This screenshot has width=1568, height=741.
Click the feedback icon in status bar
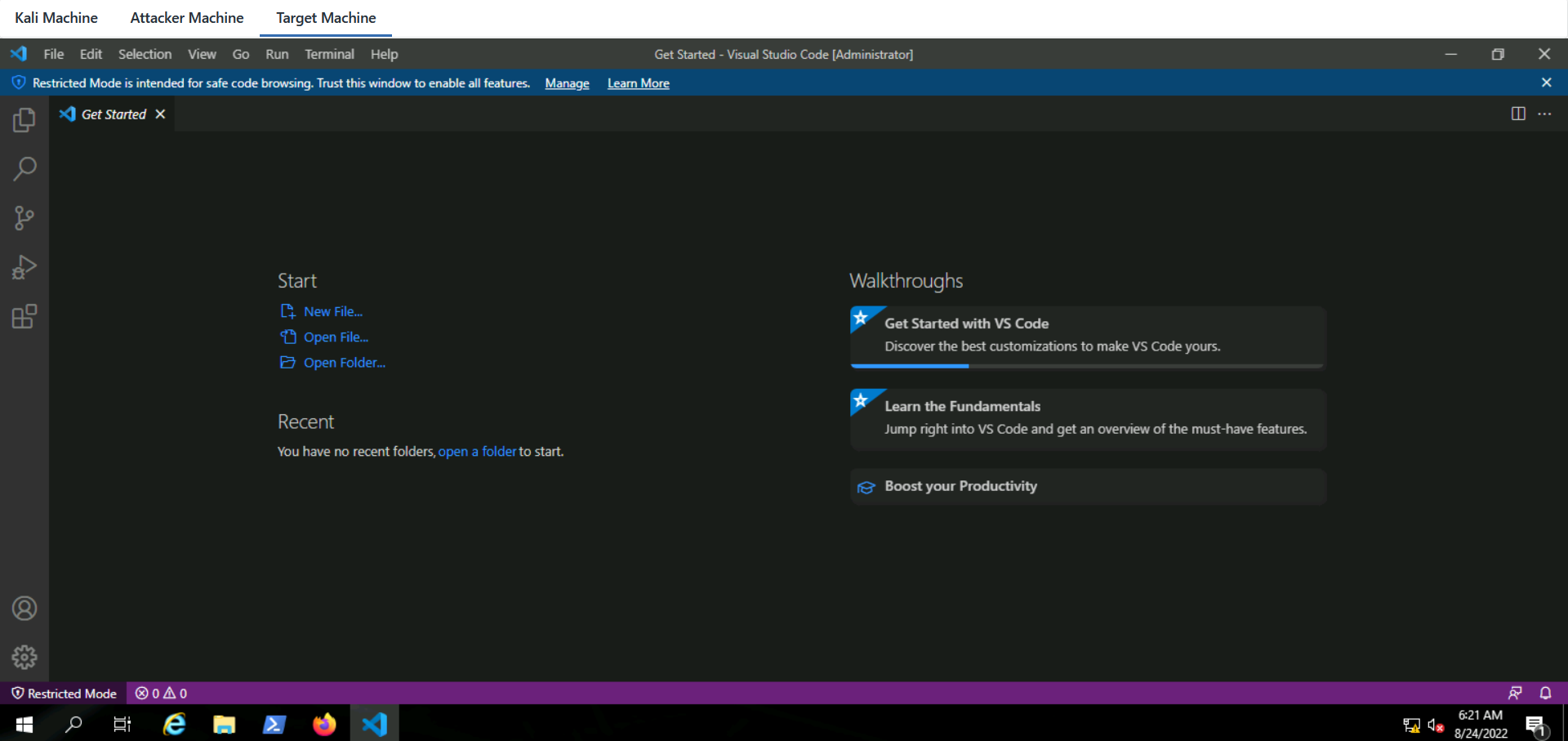tap(1515, 694)
